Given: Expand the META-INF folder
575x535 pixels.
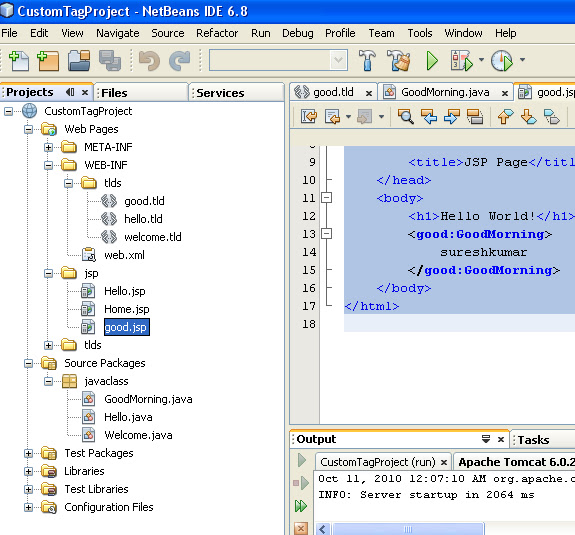Looking at the screenshot, I should (x=48, y=147).
